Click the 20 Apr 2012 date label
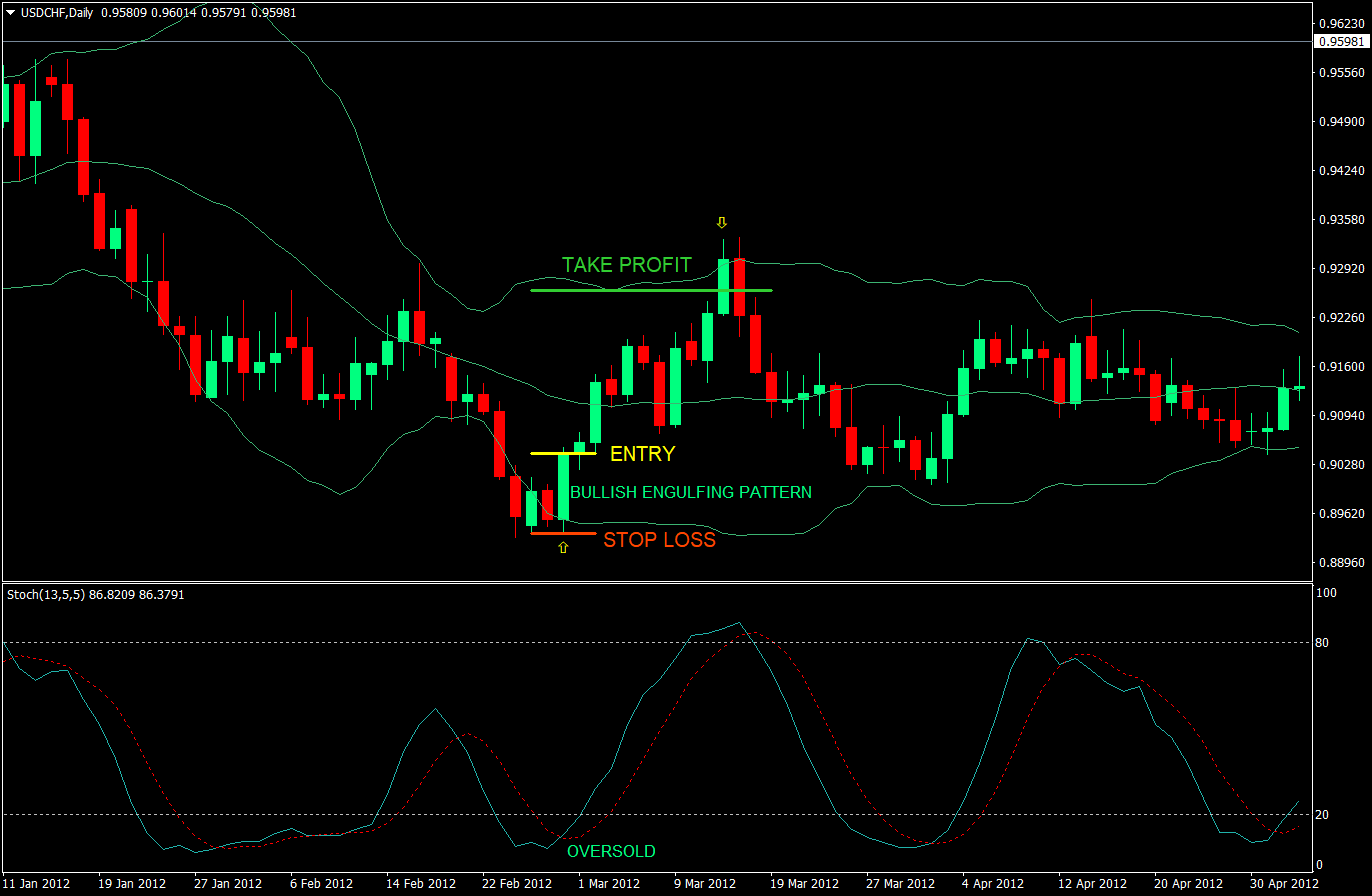The image size is (1372, 896). point(1189,884)
